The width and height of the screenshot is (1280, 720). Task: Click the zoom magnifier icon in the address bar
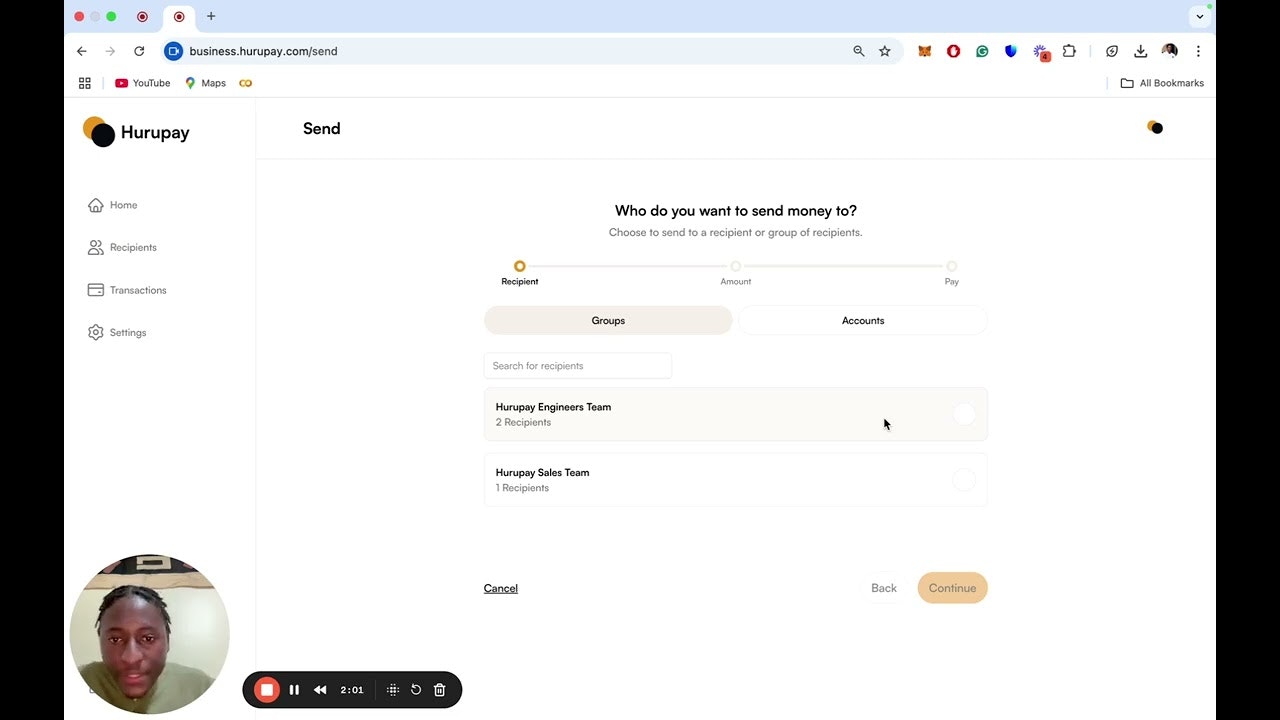[x=858, y=51]
